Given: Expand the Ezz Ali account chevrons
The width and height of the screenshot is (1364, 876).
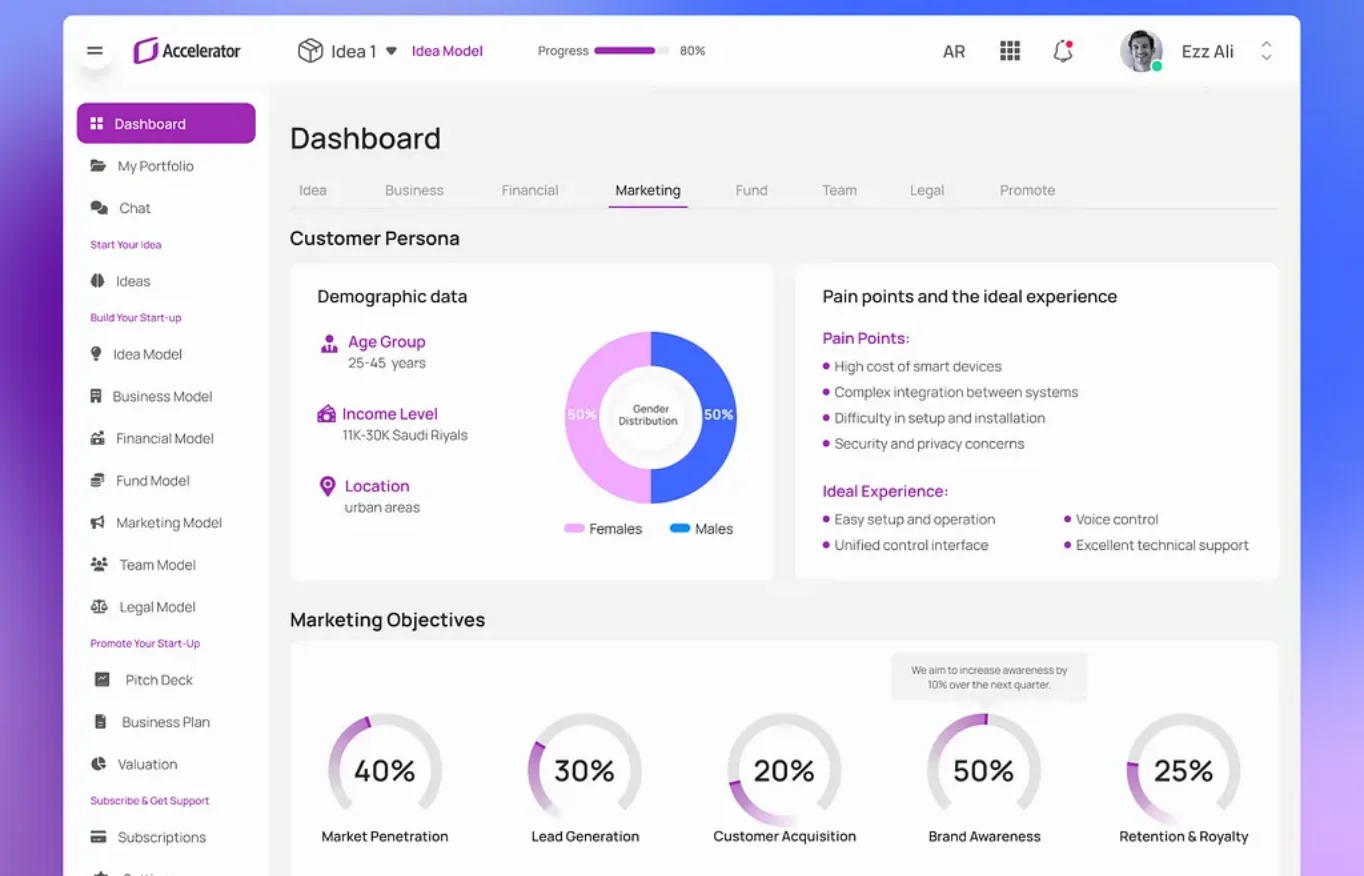Looking at the screenshot, I should point(1266,51).
